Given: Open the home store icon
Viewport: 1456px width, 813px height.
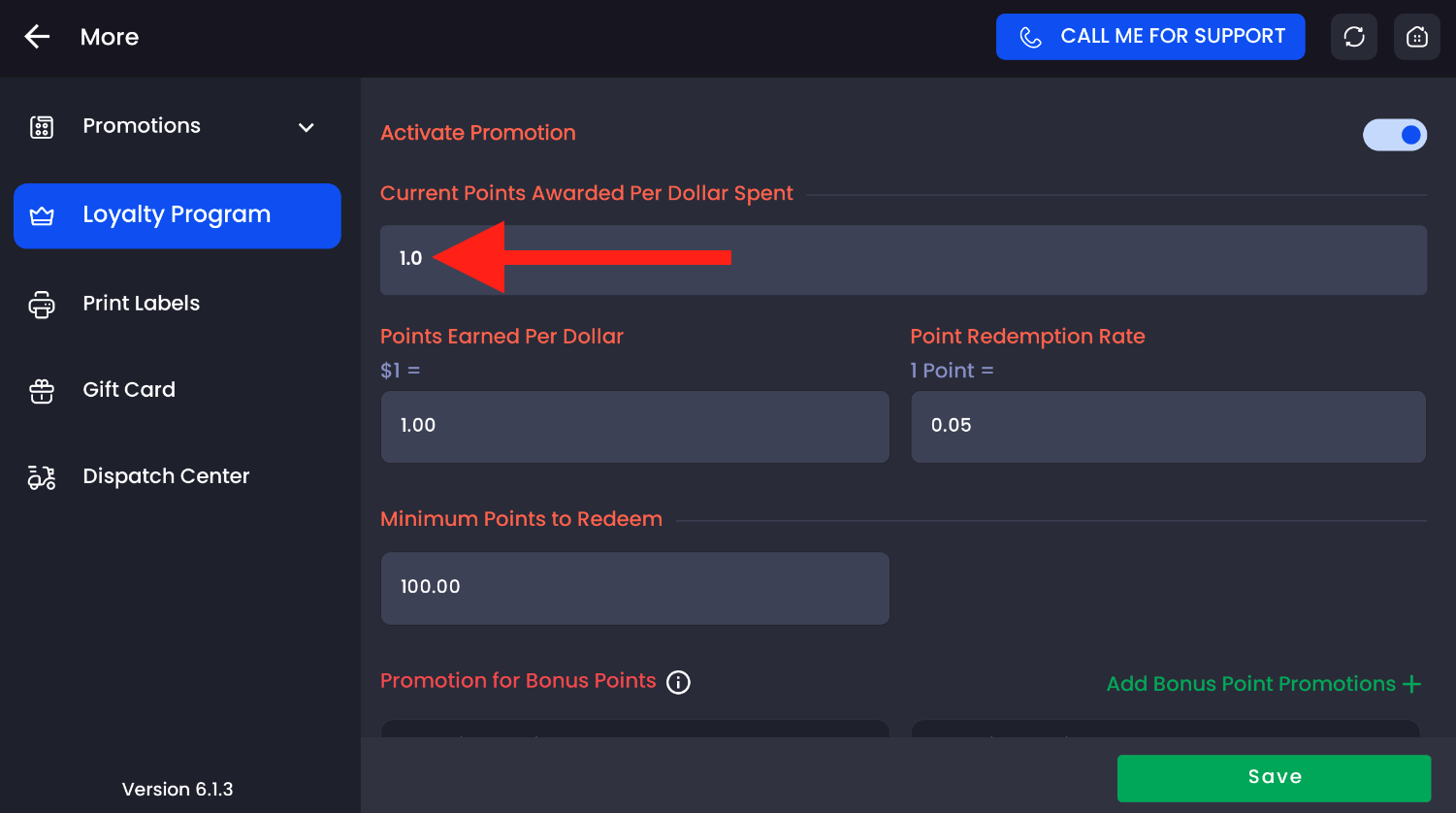Looking at the screenshot, I should tap(1417, 37).
